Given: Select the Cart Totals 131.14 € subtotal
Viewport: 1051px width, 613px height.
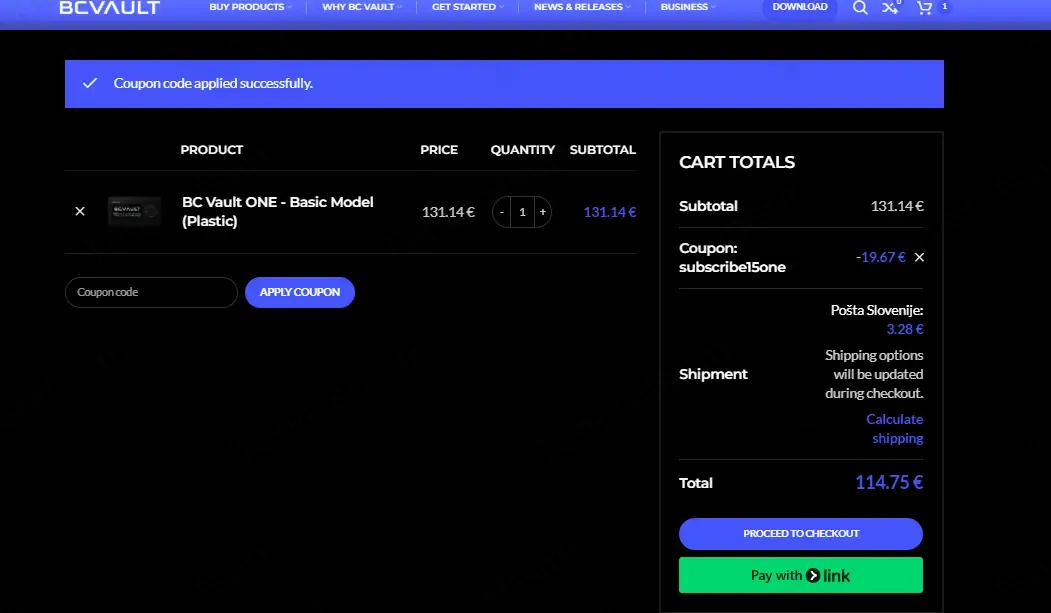Looking at the screenshot, I should point(897,206).
